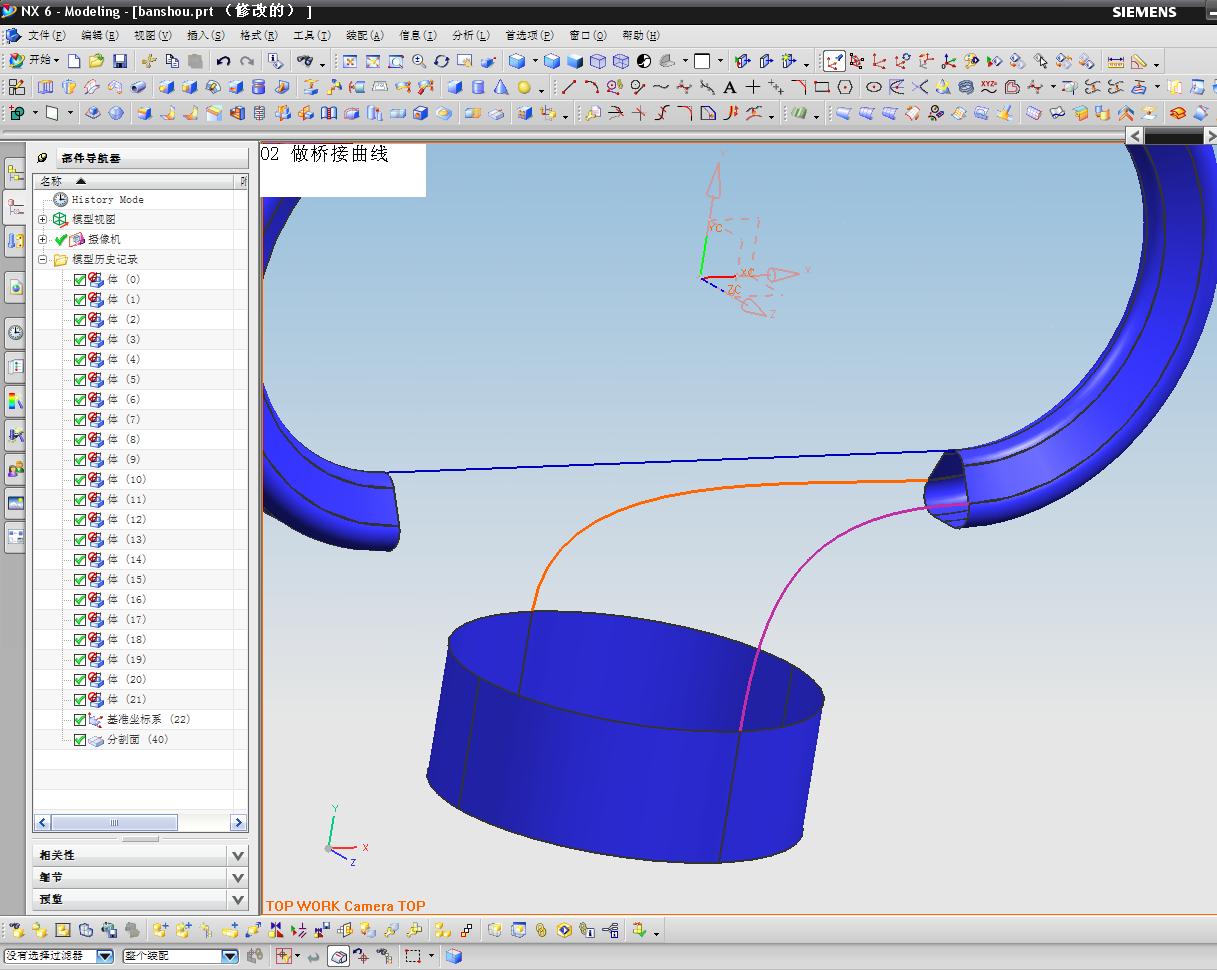Open the 插入(S) menu

[205, 35]
